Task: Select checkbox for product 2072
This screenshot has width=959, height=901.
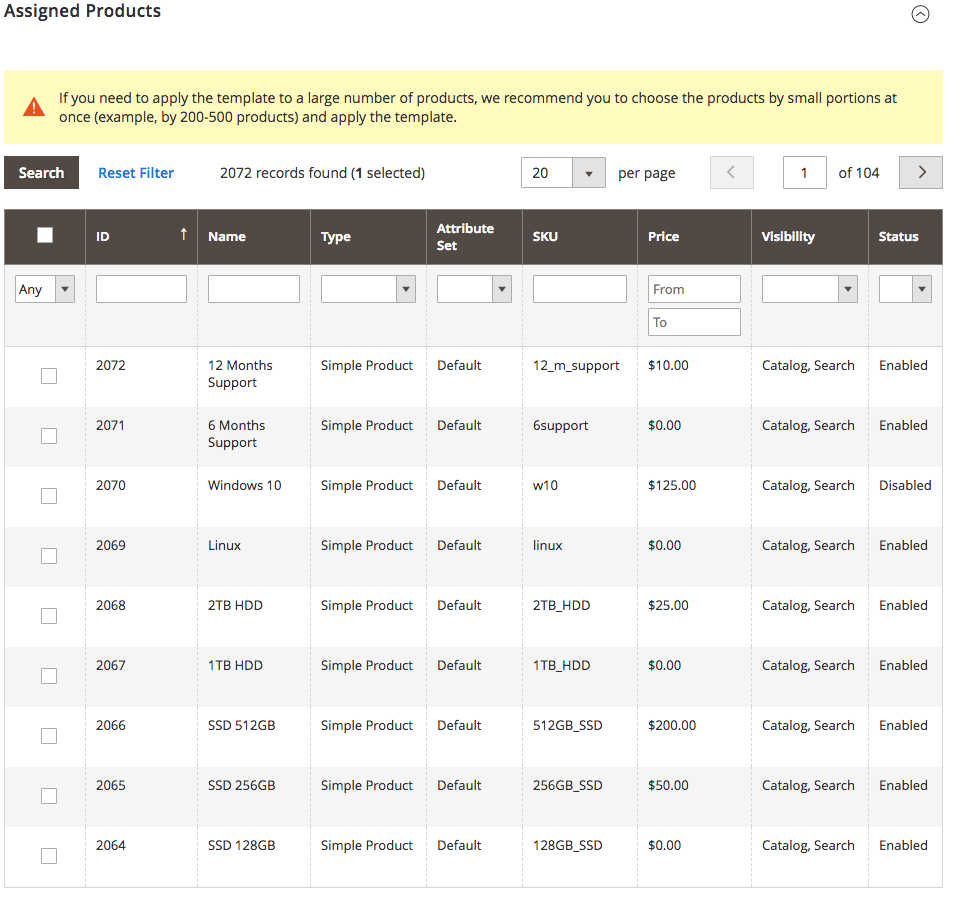Action: point(49,376)
